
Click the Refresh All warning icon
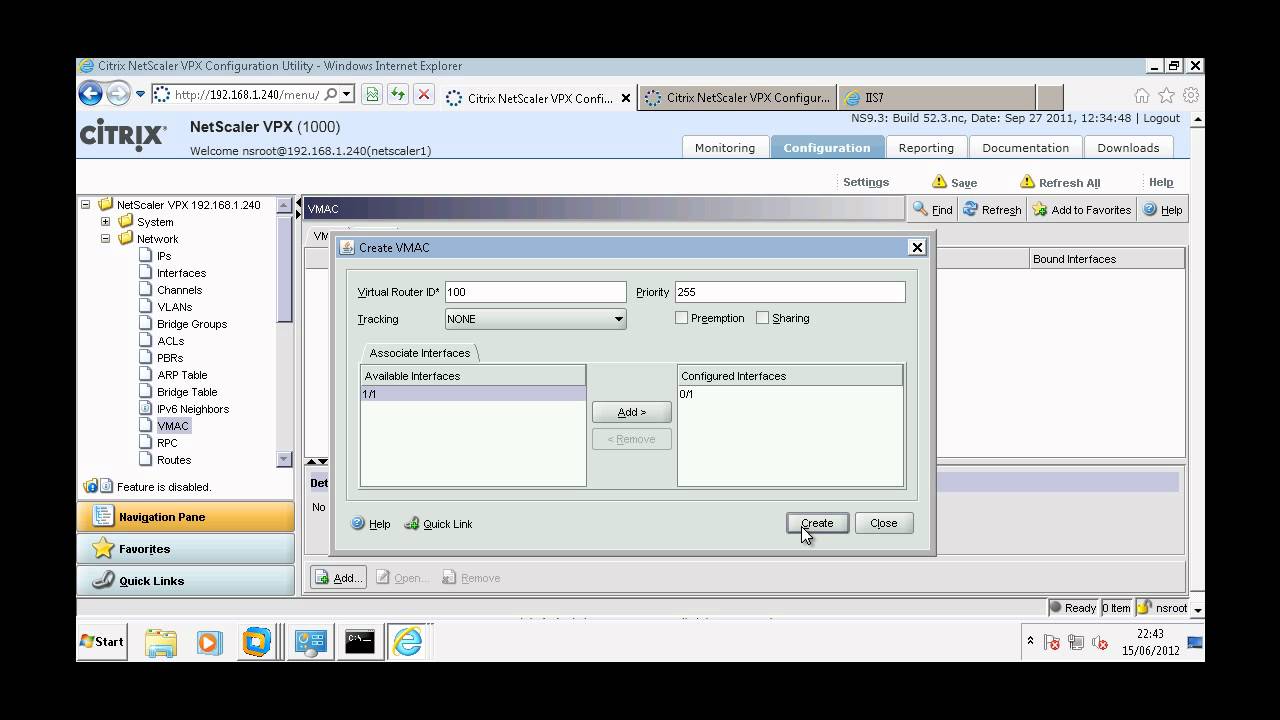1027,182
